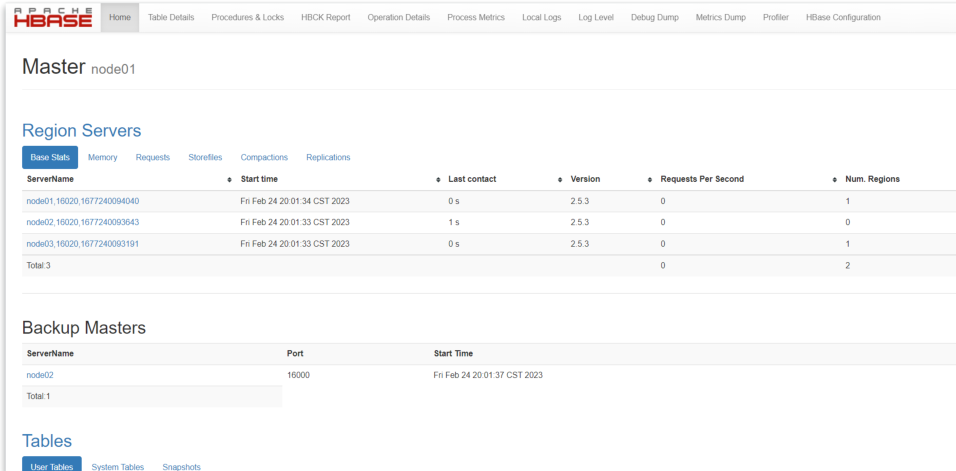The height and width of the screenshot is (471, 956).
Task: Sort region servers by ServerName arrow
Action: [229, 180]
